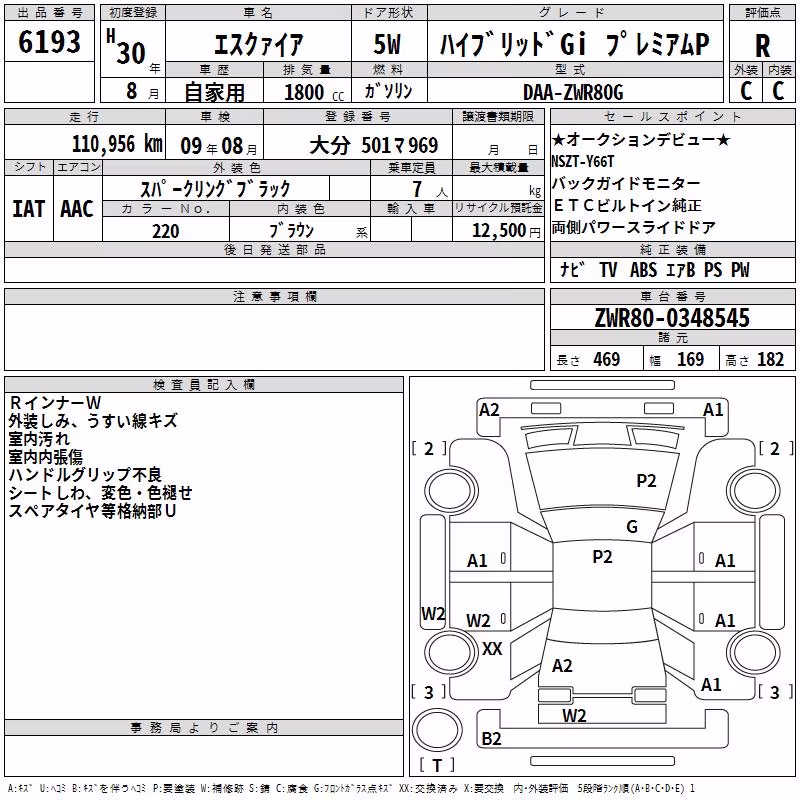Click the air conditioner value AAC
The height and width of the screenshot is (800, 800).
click(77, 209)
